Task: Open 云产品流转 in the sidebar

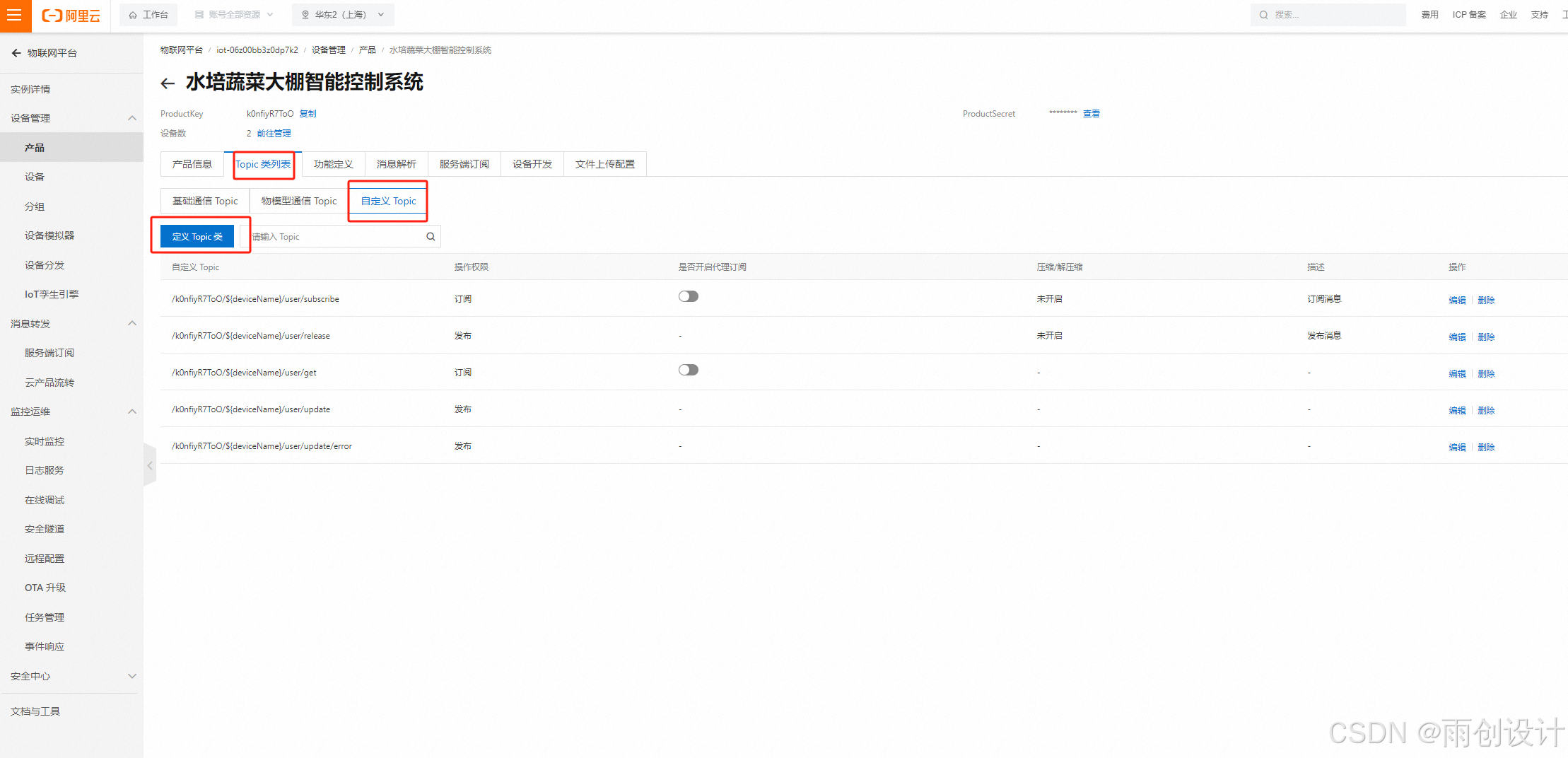Action: tap(49, 383)
